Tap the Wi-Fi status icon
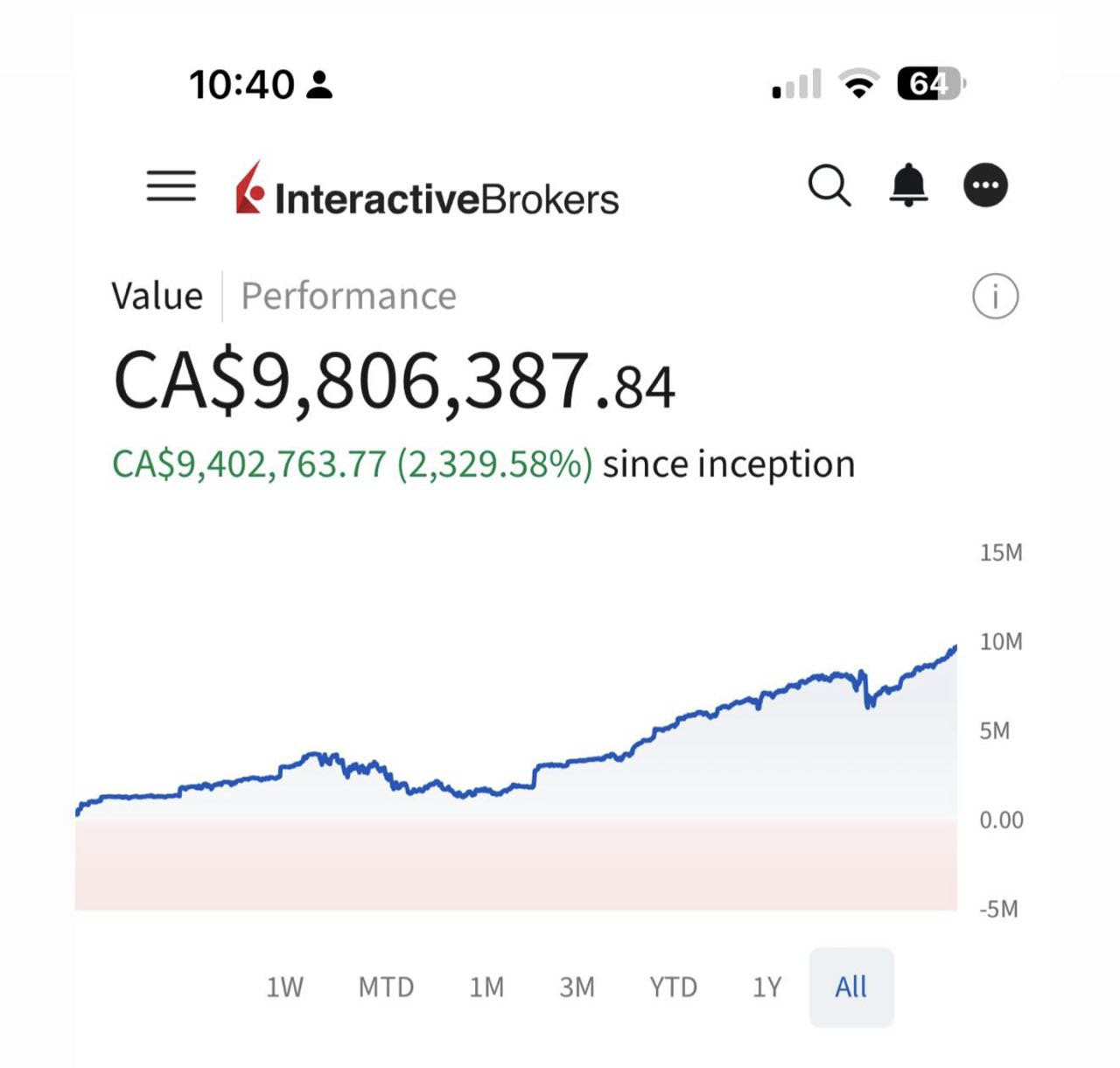1120x1068 pixels. coord(858,84)
